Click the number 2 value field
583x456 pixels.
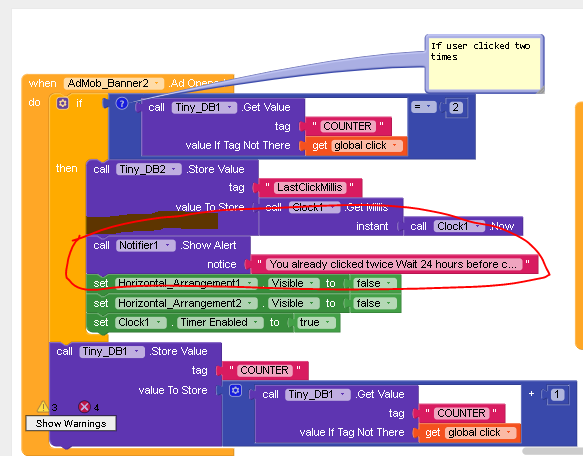pos(455,107)
